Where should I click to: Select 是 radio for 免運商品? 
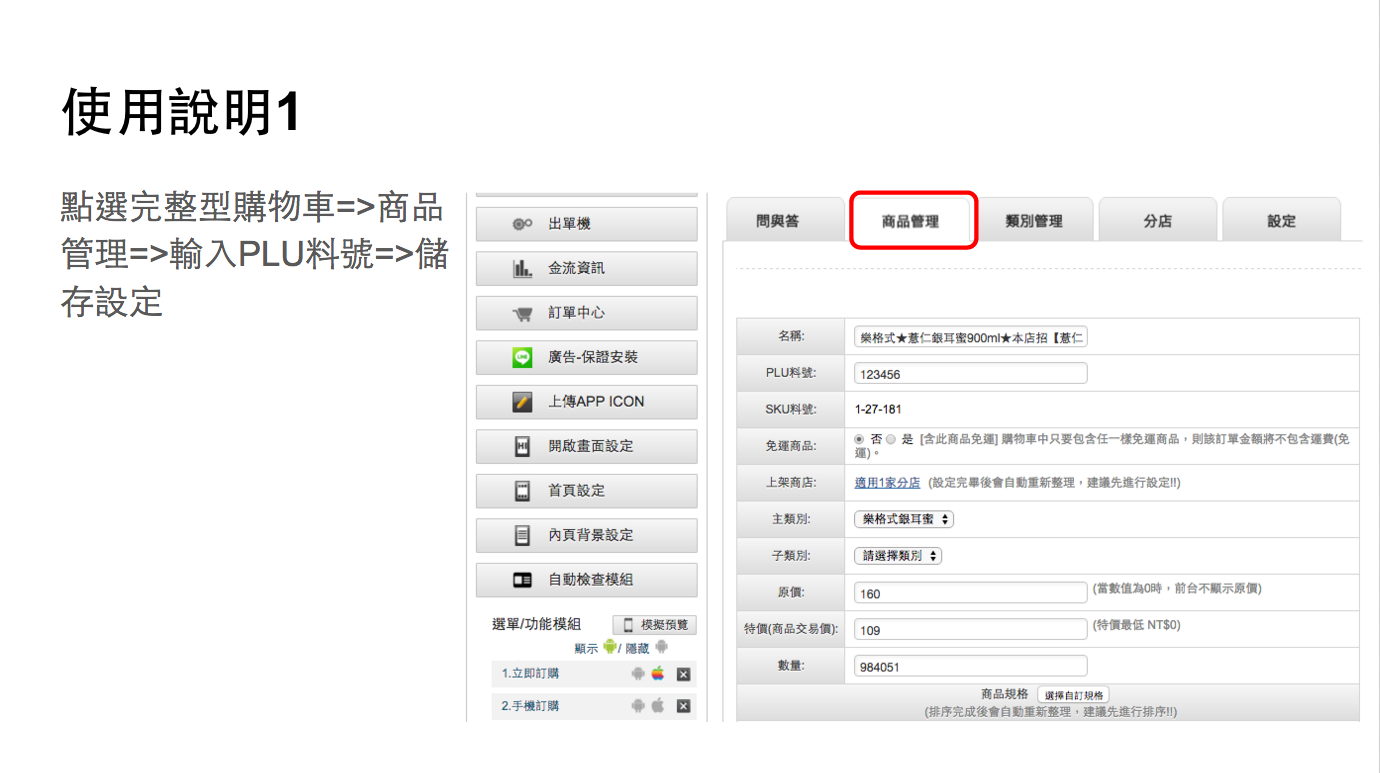tap(891, 439)
